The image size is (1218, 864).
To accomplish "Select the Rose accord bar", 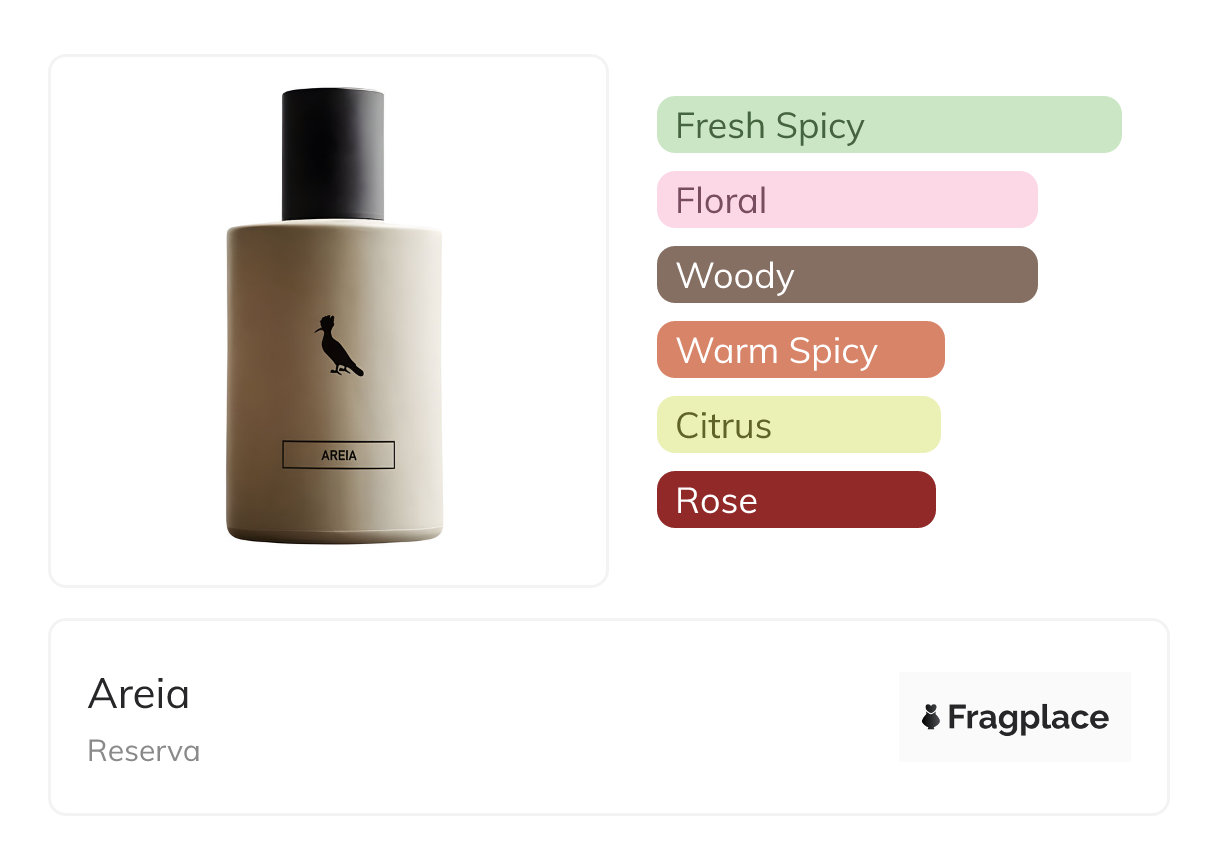I will [796, 500].
